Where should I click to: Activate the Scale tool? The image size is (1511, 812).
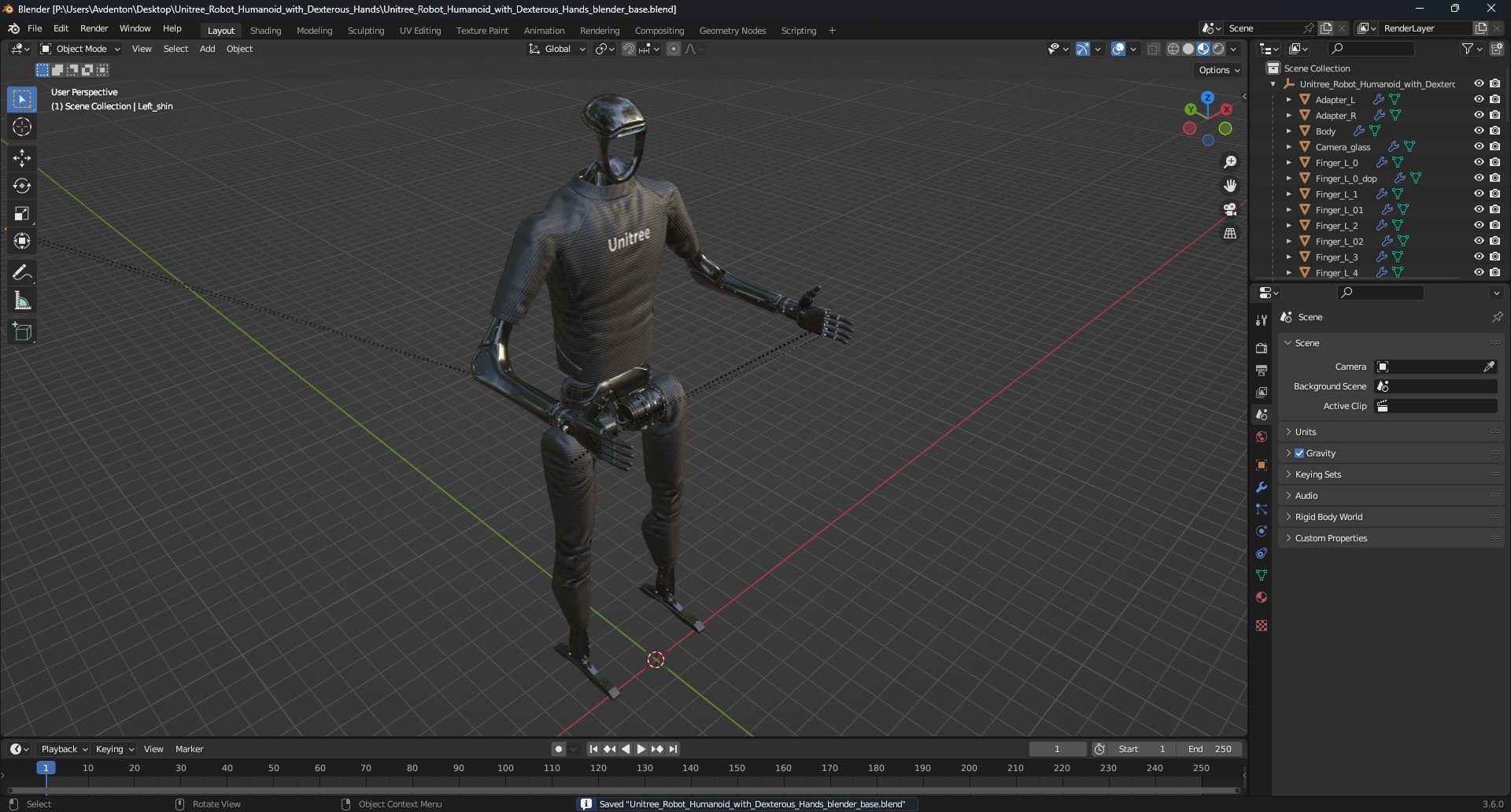pos(22,213)
